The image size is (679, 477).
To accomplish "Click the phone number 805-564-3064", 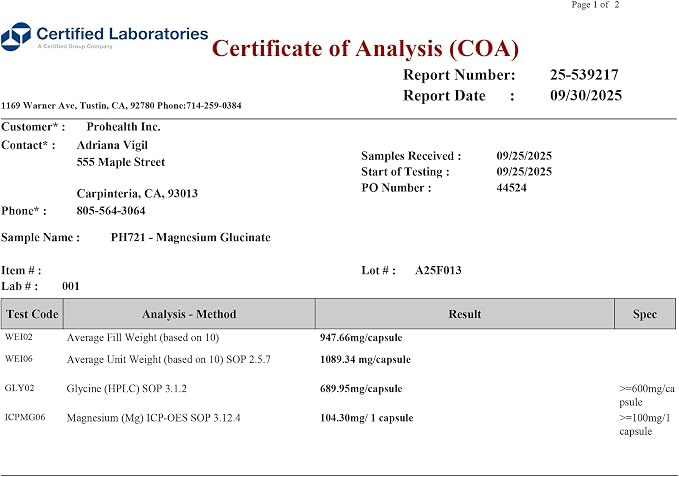I will [111, 211].
